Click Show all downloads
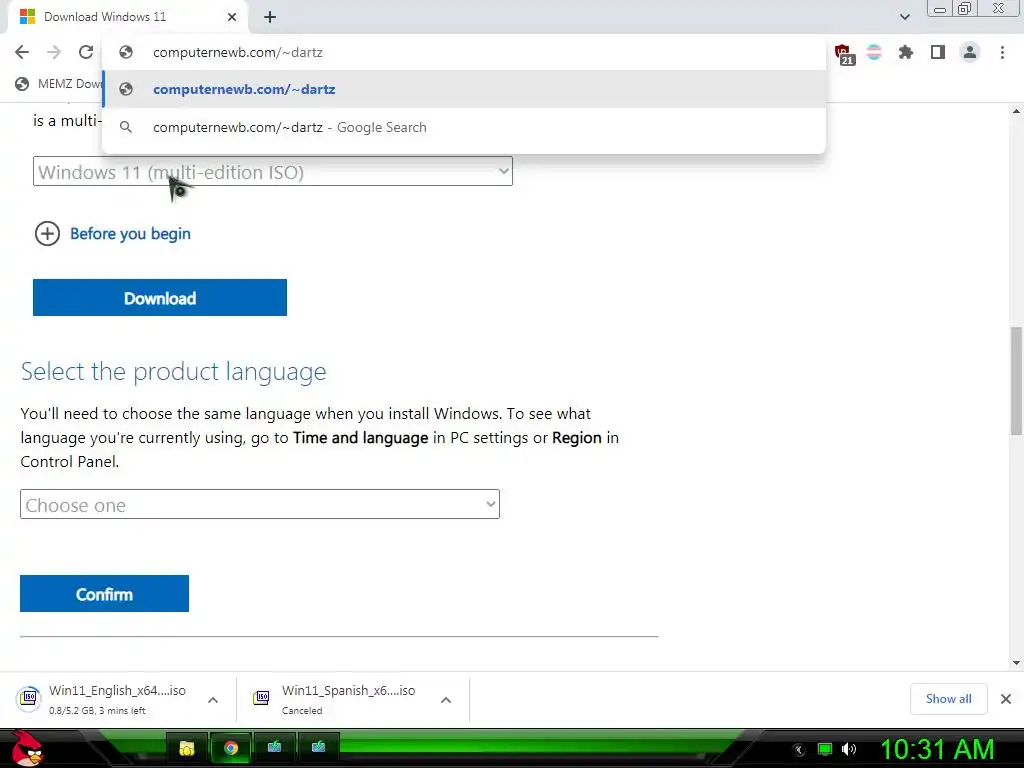The width and height of the screenshot is (1024, 768). click(948, 699)
